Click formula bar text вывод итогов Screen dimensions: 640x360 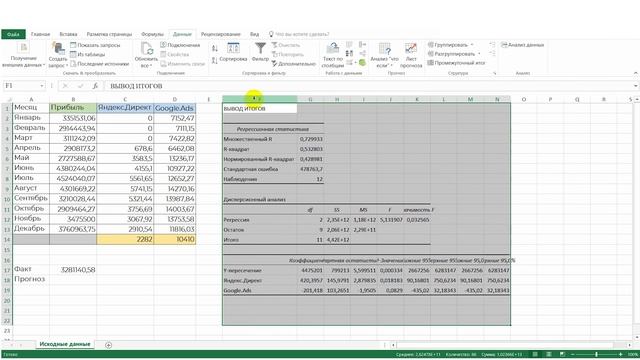pos(136,86)
